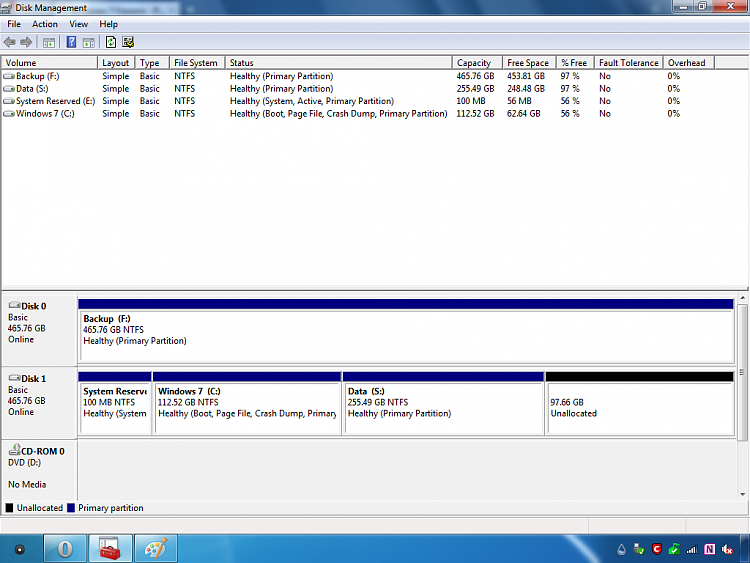750x563 pixels.
Task: Click the green flag Action tray icon
Action: (x=674, y=549)
